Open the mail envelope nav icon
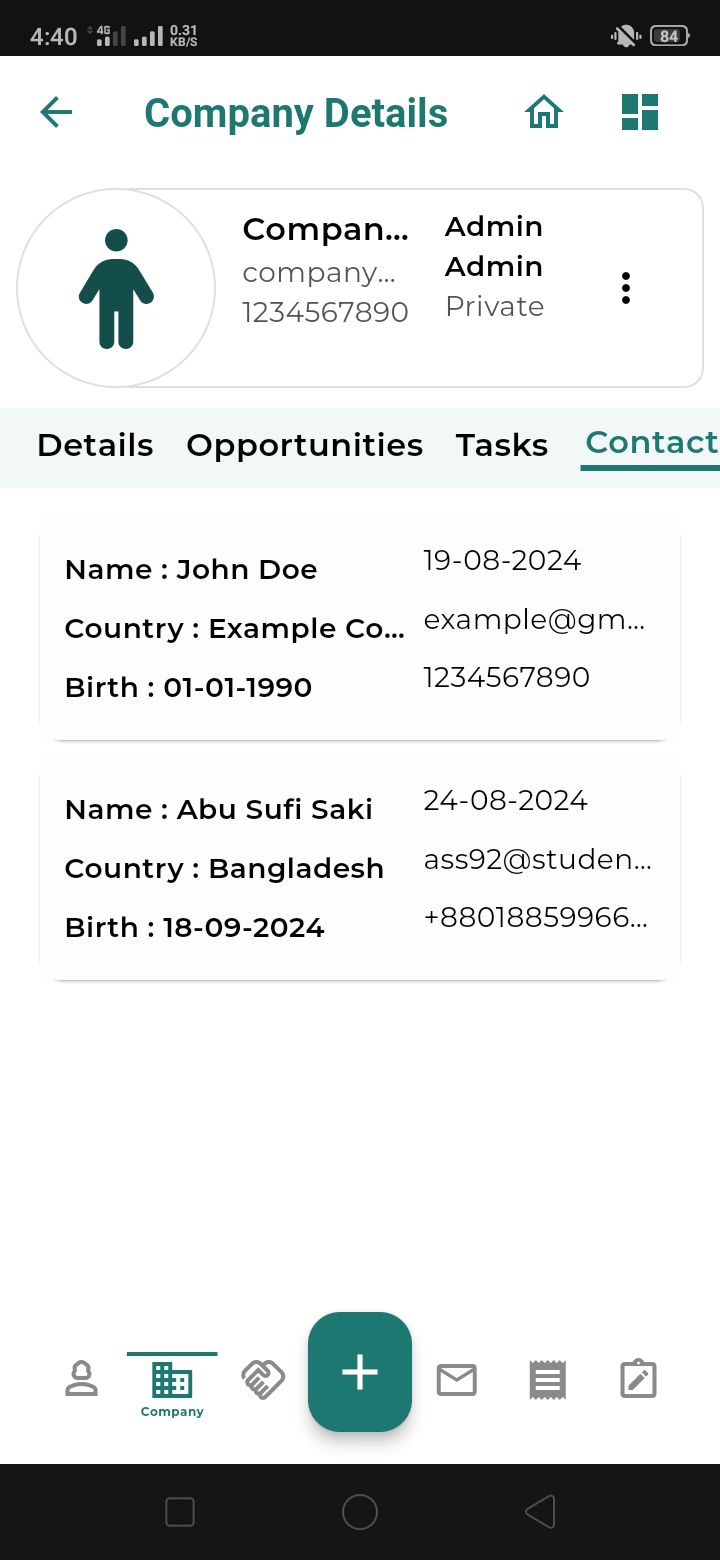 point(457,1379)
